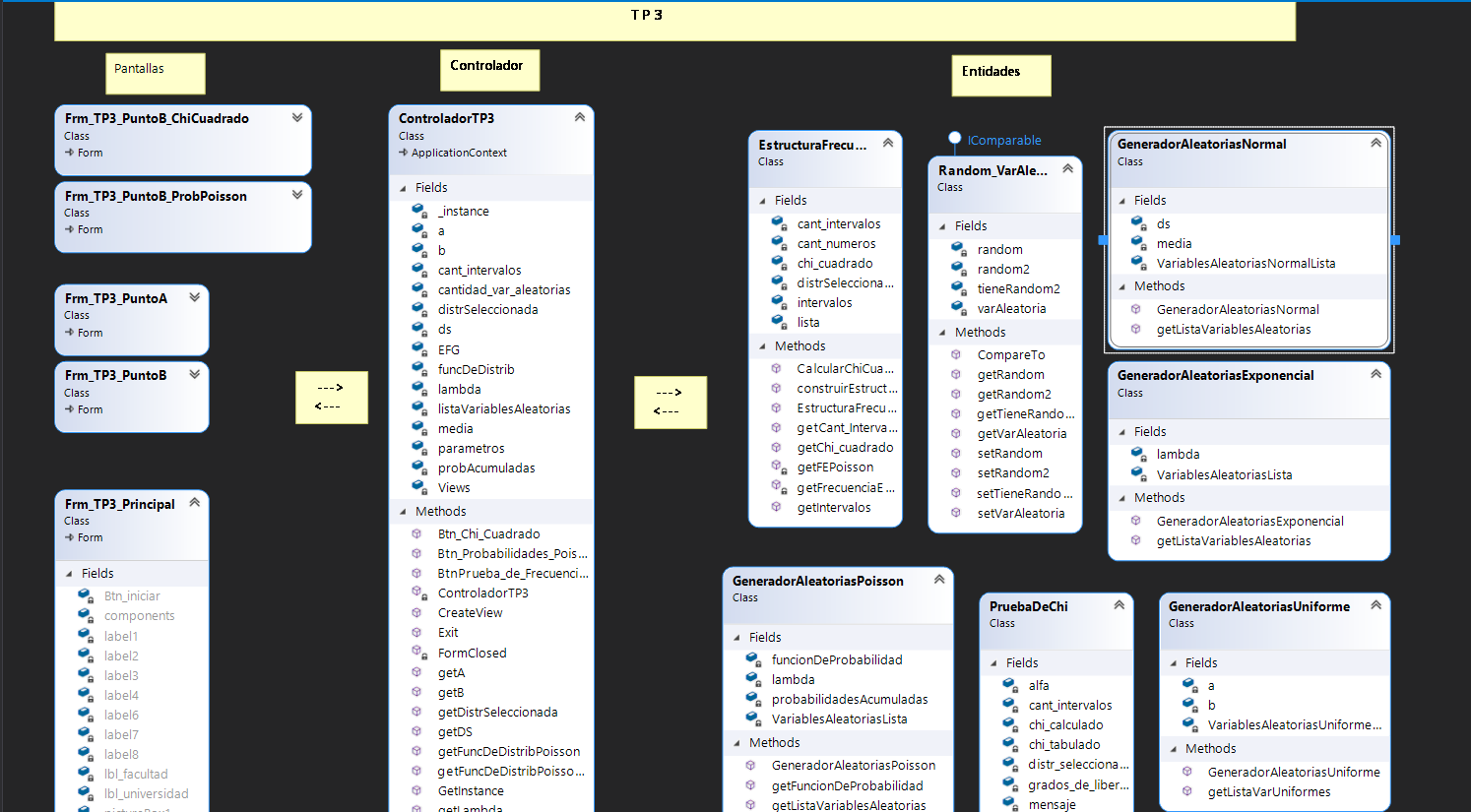Select the listaVariablesAleatorias field in ControladorTP3
Image resolution: width=1471 pixels, height=812 pixels.
503,408
